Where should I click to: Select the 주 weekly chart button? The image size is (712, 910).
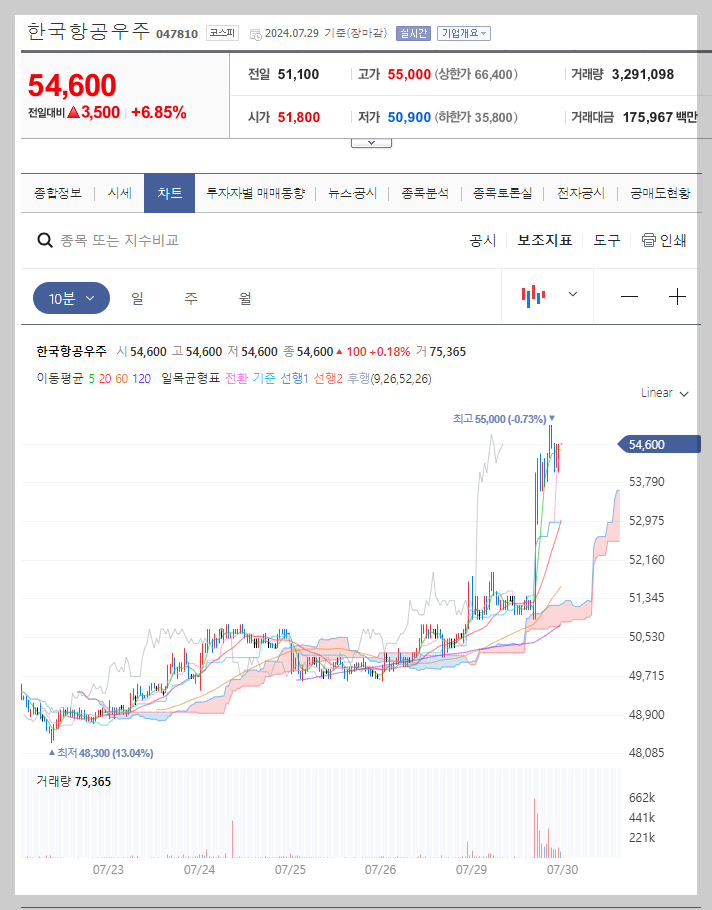tap(190, 296)
